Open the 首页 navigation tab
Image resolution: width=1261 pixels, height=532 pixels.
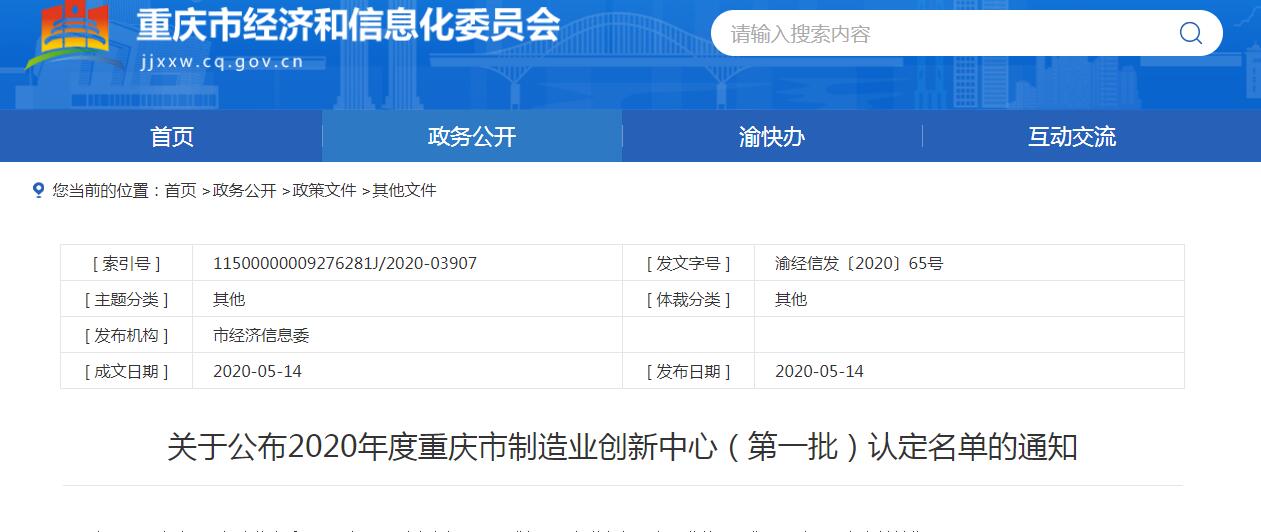pyautogui.click(x=172, y=137)
